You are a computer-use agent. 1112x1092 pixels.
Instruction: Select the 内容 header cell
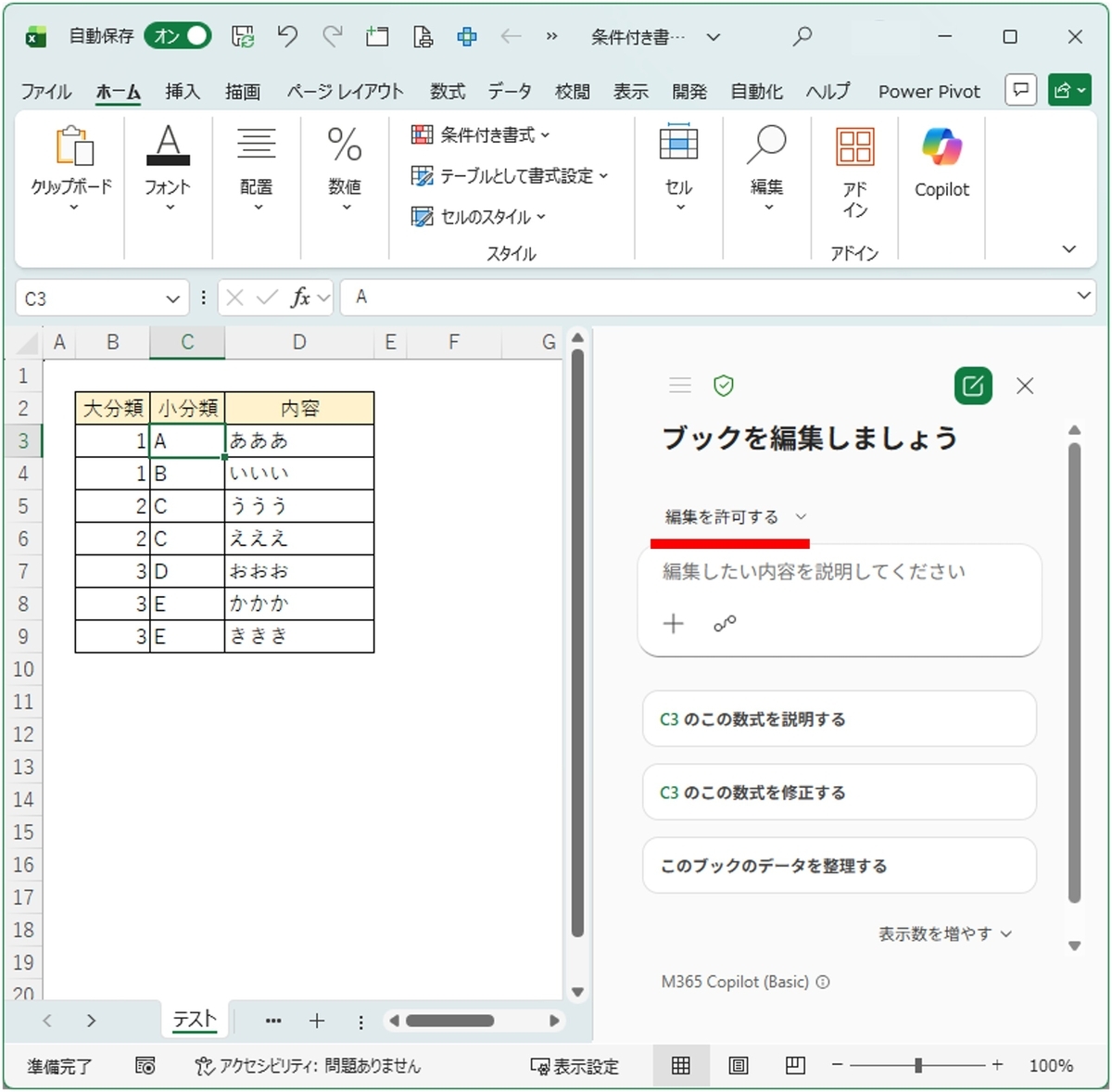(299, 408)
